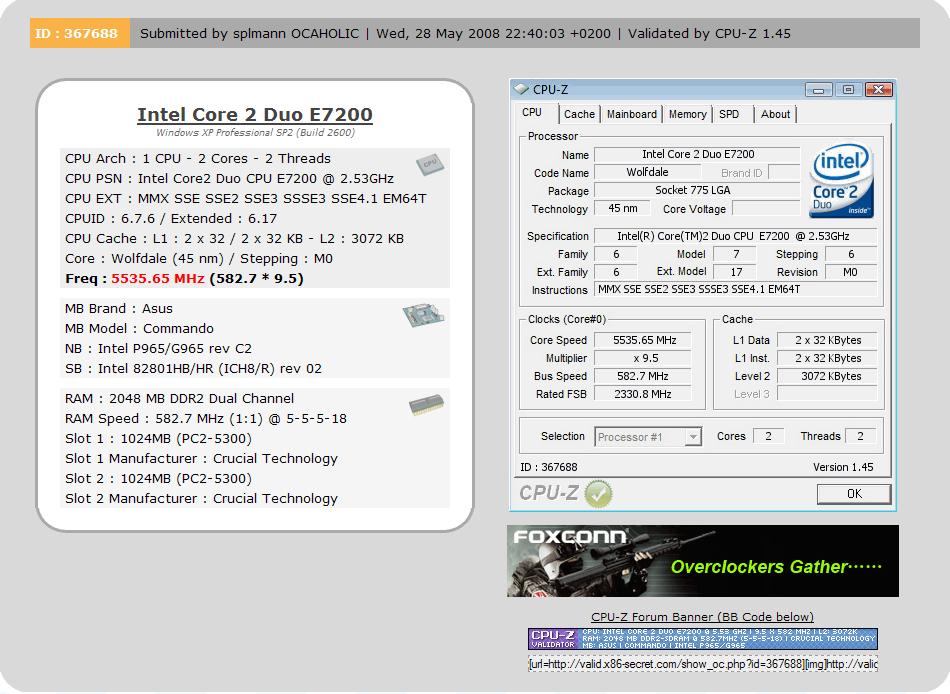The image size is (950, 694).
Task: Click the Instructions field MMX SSE SSE2
Action: point(736,290)
